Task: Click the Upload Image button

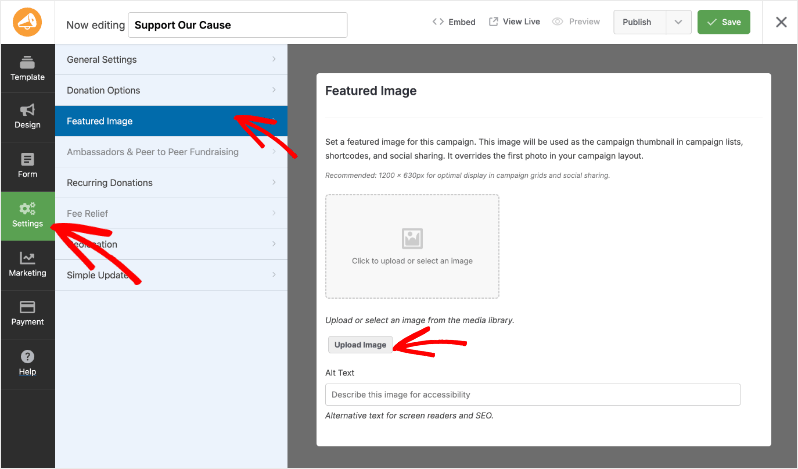Action: [x=360, y=345]
